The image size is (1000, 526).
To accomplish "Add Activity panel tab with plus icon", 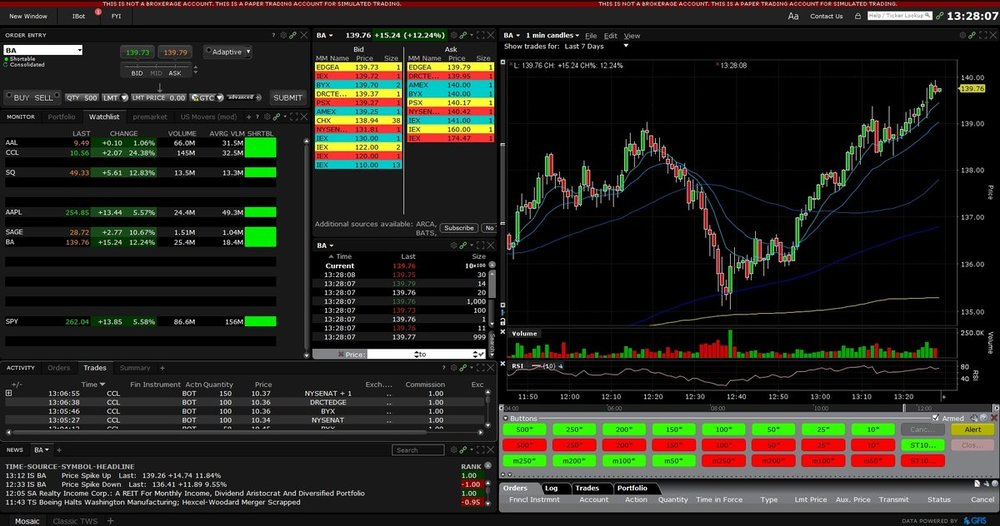I will point(162,368).
